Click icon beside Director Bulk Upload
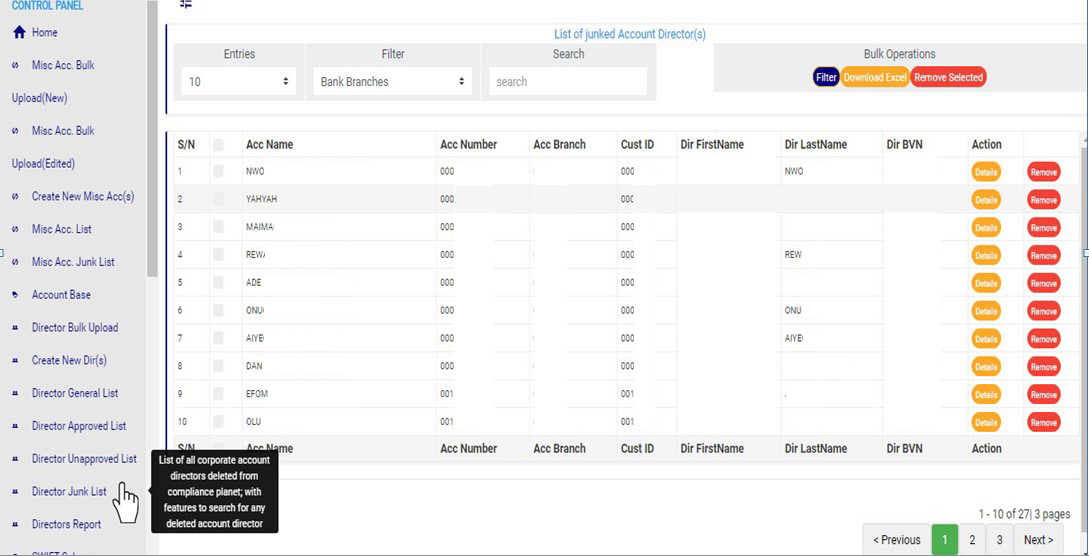Image resolution: width=1089 pixels, height=556 pixels. coord(15,328)
